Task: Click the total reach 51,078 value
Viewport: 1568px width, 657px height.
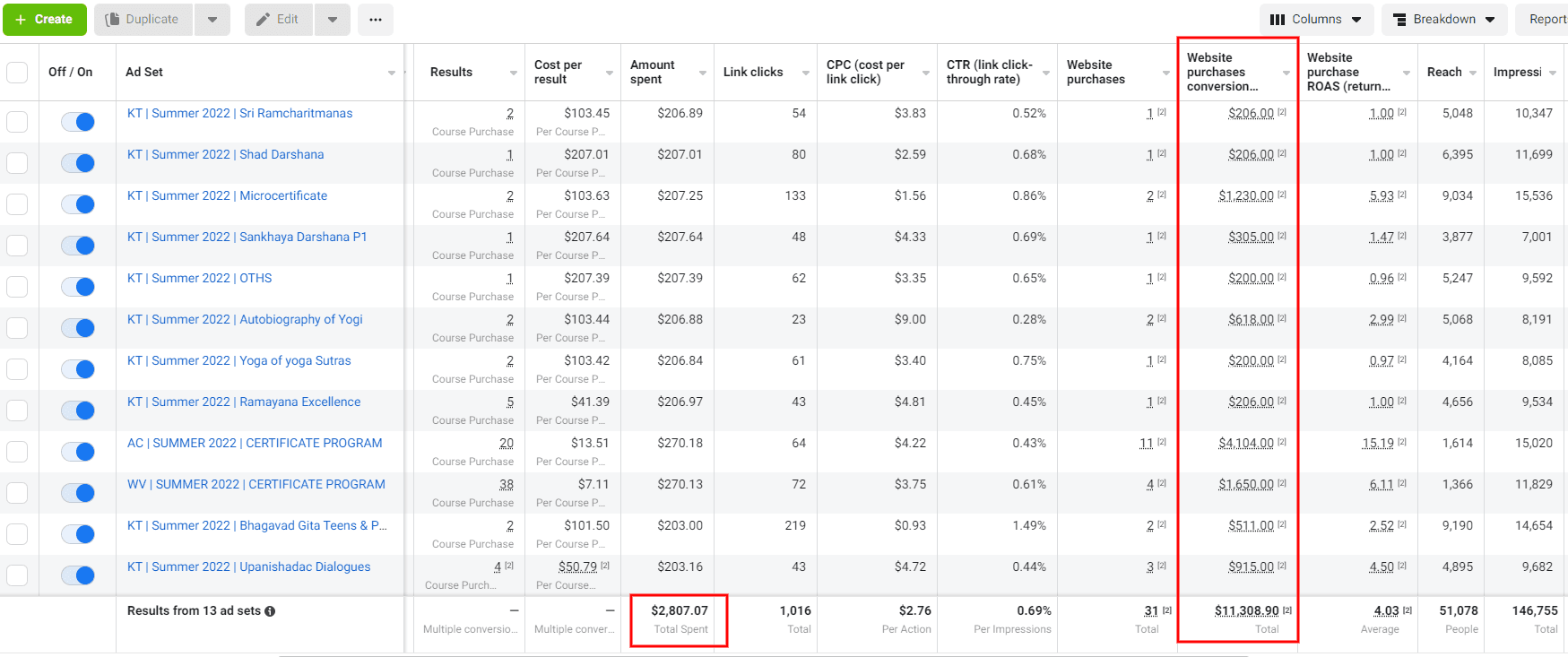Action: tap(1459, 610)
